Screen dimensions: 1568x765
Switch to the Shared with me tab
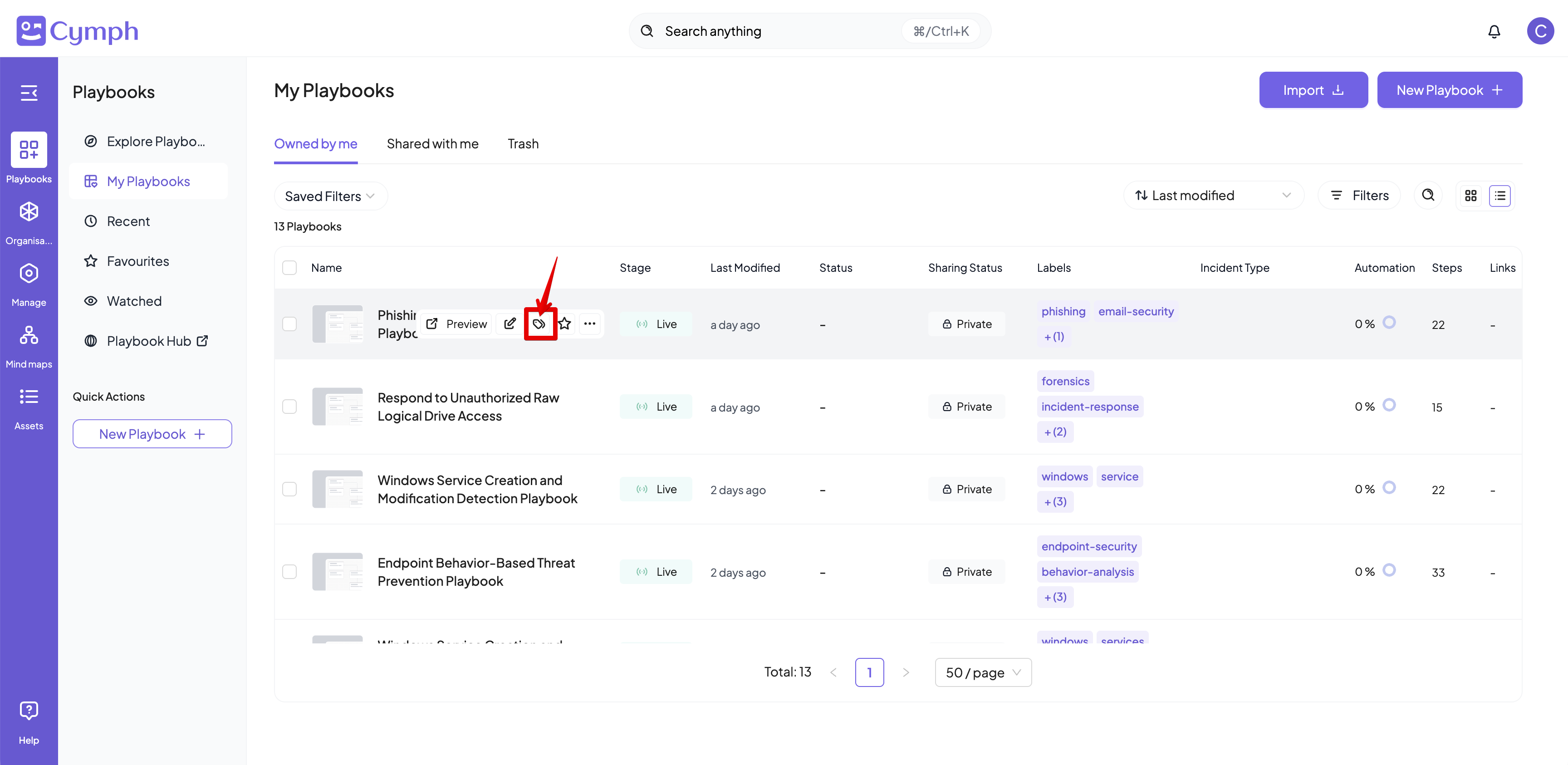click(x=432, y=144)
